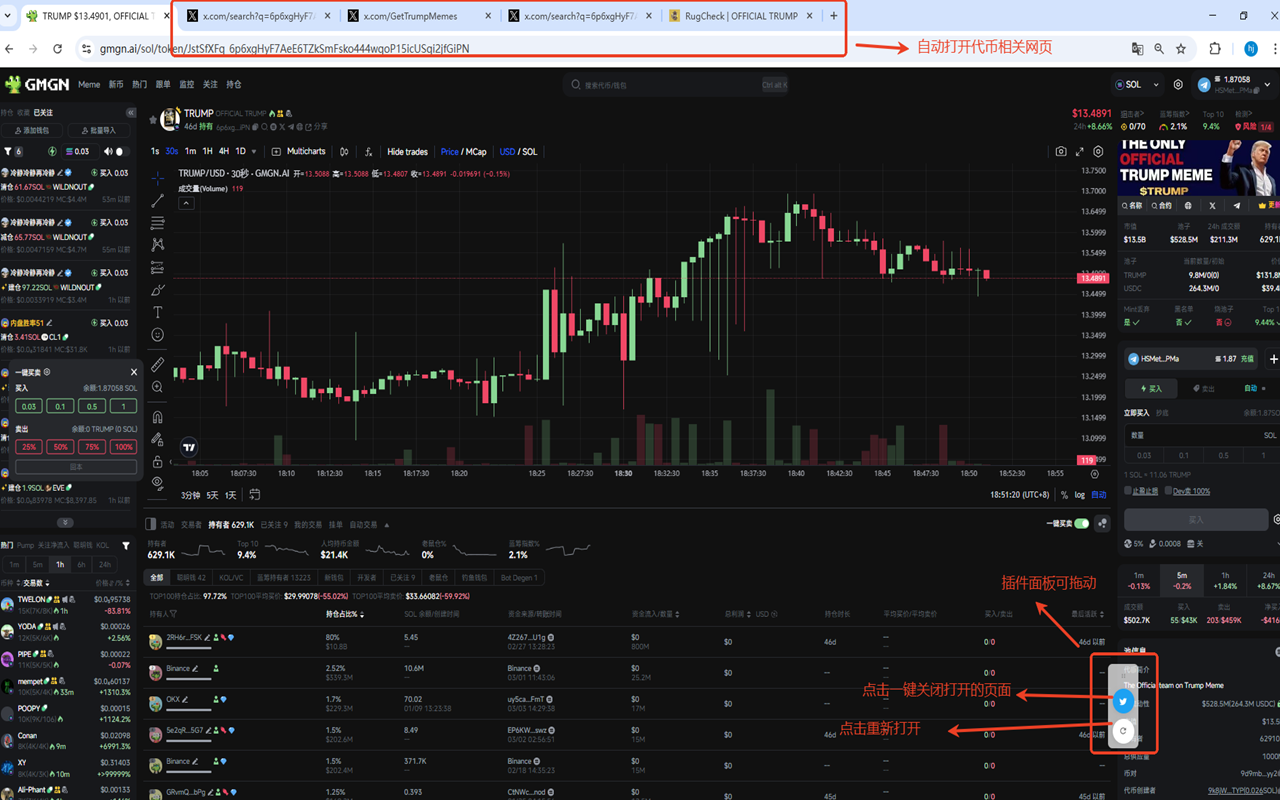Click the browser address bar
This screenshot has width=1280, height=800.
point(600,48)
